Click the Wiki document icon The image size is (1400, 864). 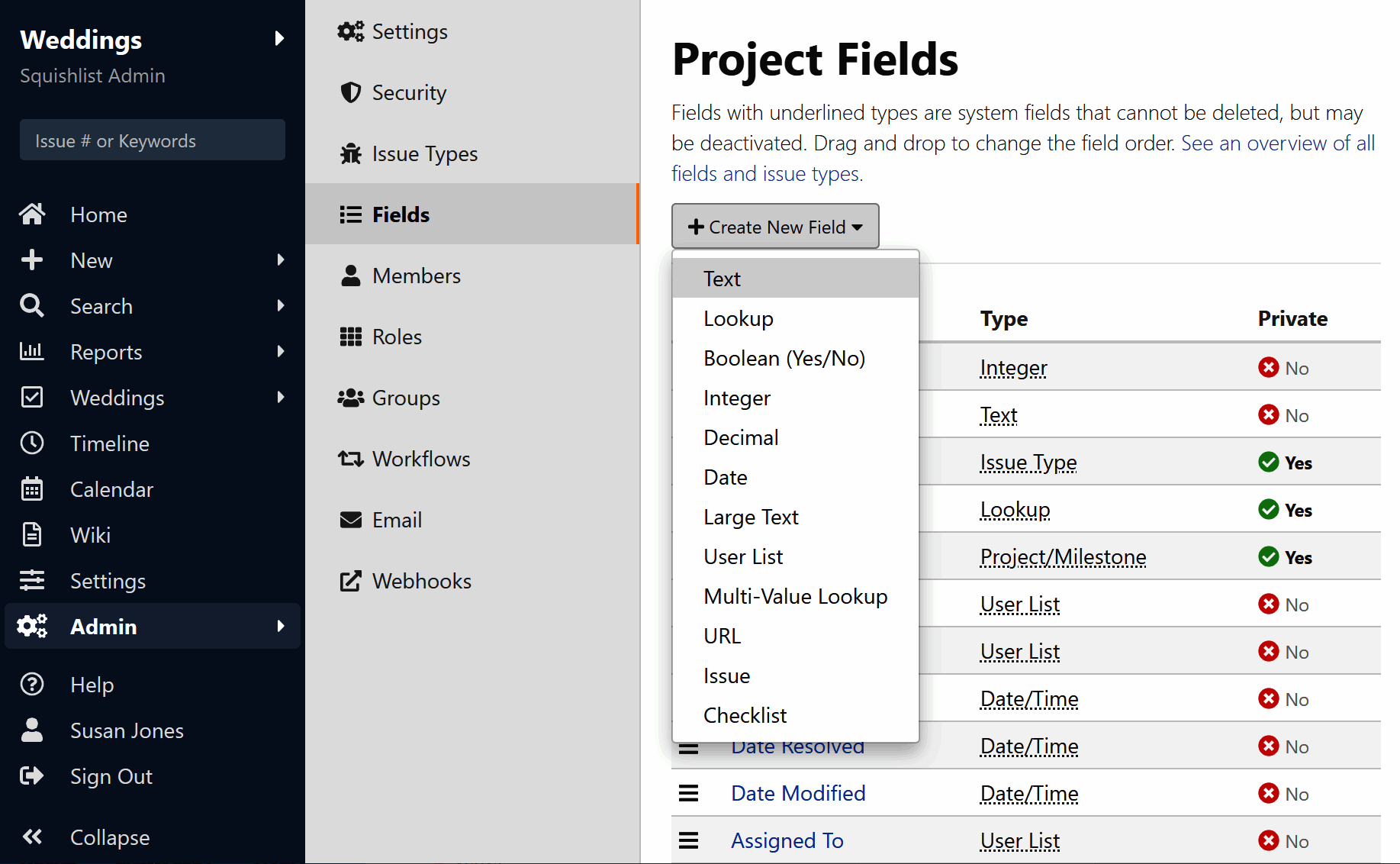(32, 535)
